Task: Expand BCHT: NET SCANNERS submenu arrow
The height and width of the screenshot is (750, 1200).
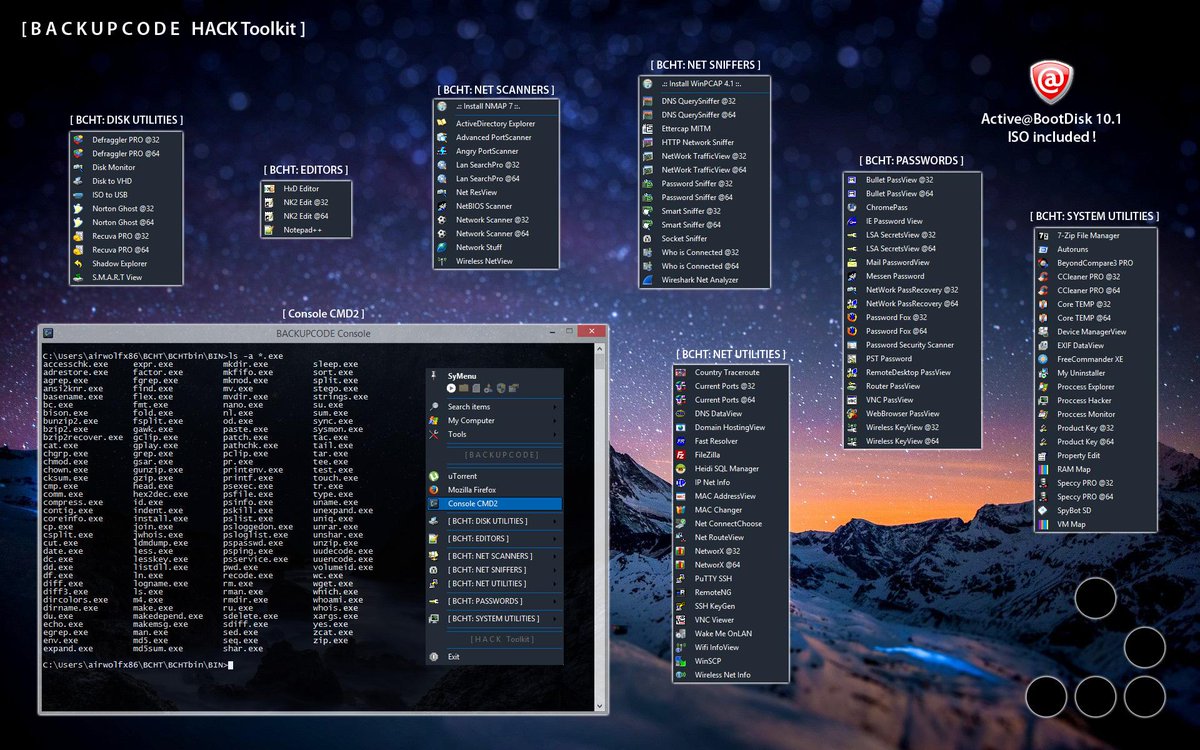Action: [554, 556]
